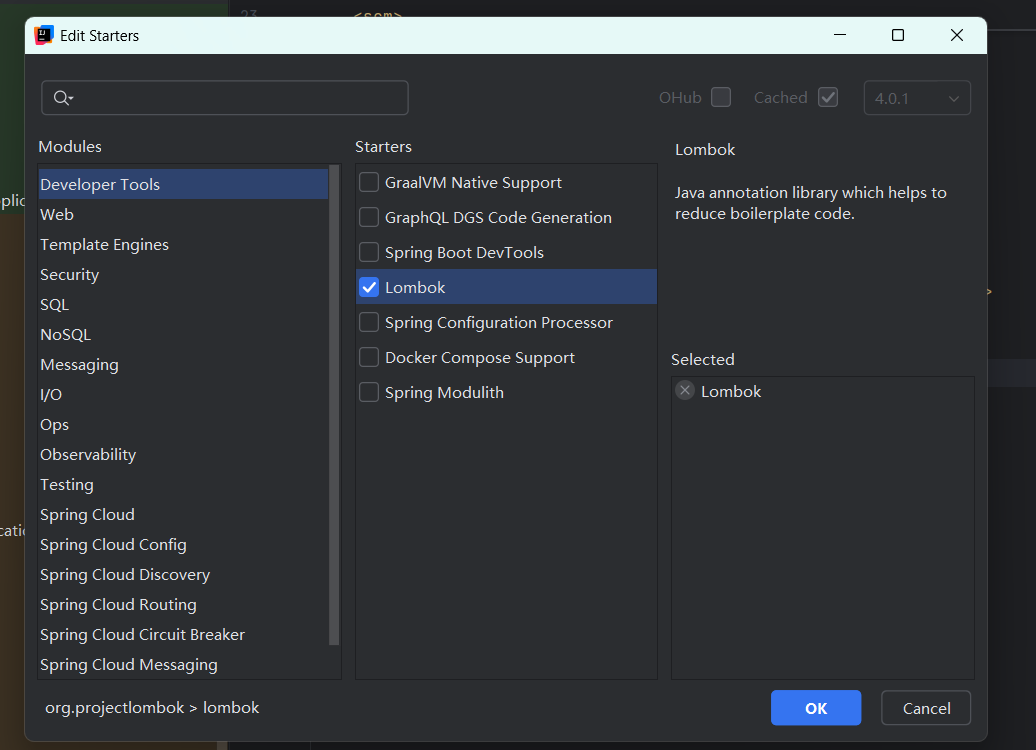The height and width of the screenshot is (750, 1036).
Task: Check the Spring Modulith starter
Action: click(x=369, y=392)
